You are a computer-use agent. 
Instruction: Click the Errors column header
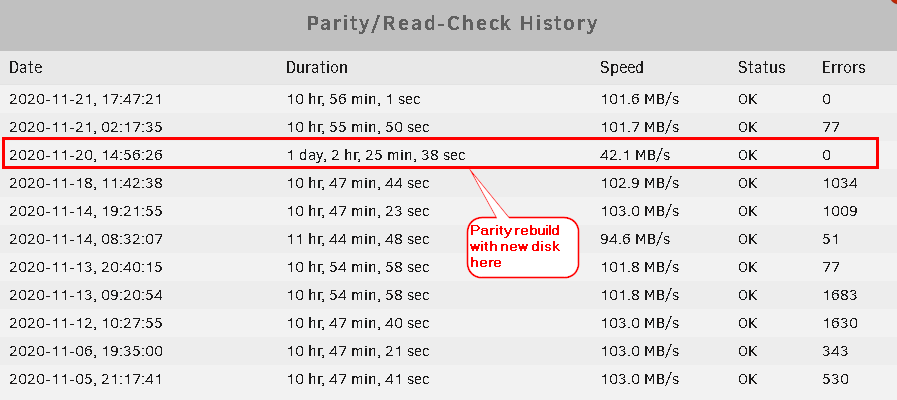point(844,68)
